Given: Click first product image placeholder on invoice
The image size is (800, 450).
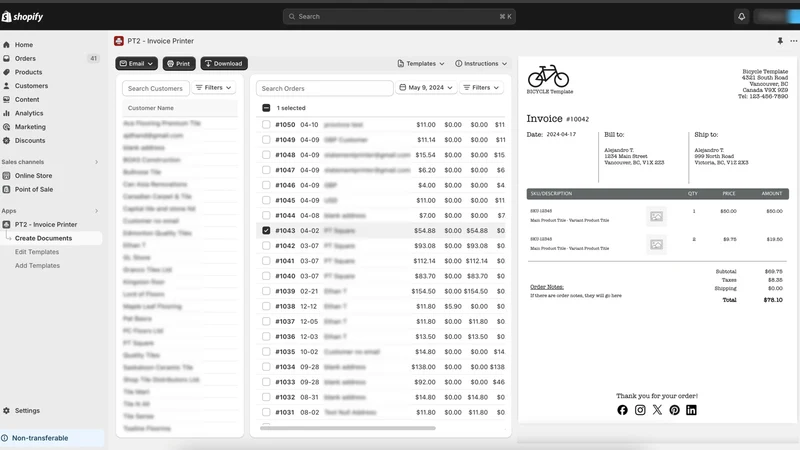Looking at the screenshot, I should (x=656, y=216).
